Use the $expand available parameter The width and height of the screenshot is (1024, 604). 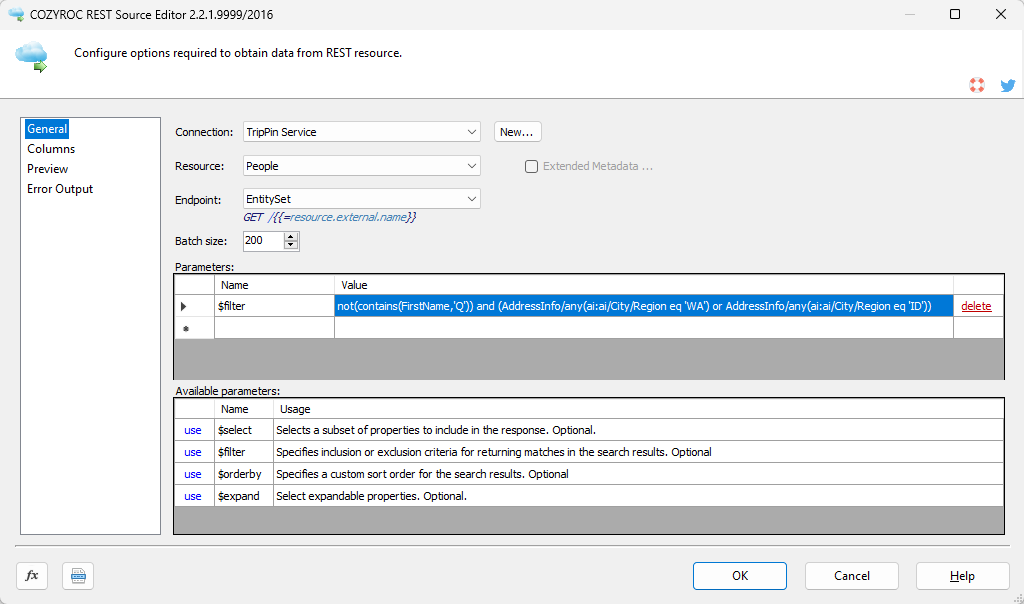tap(193, 496)
